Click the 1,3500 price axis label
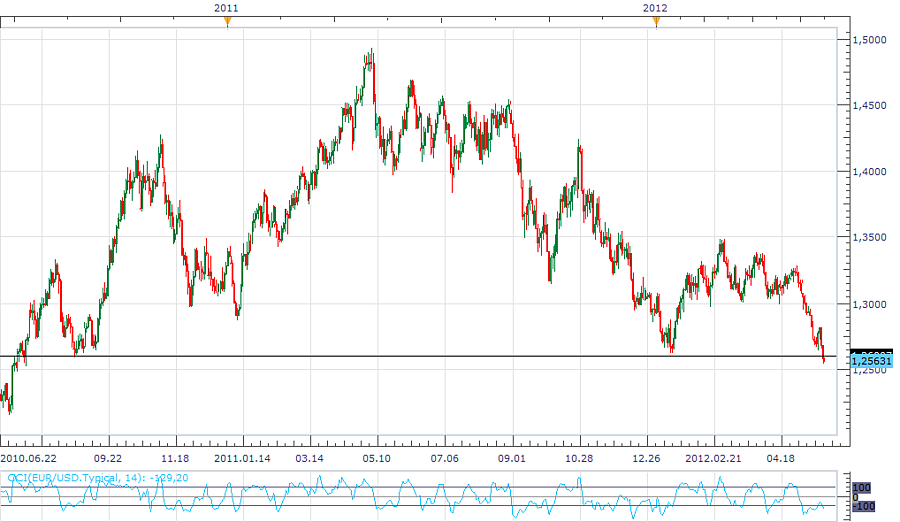Image resolution: width=900 pixels, height=522 pixels. coord(867,238)
